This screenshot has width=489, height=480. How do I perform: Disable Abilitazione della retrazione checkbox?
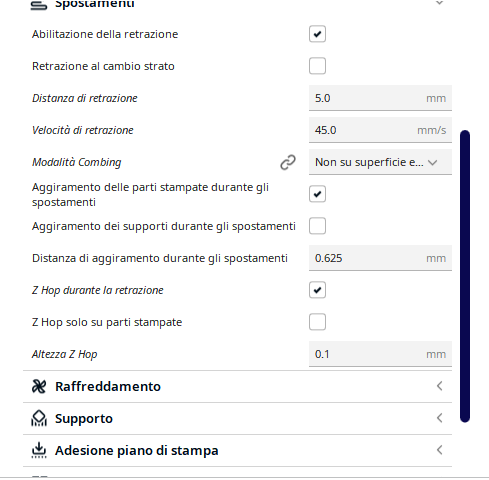tap(317, 34)
